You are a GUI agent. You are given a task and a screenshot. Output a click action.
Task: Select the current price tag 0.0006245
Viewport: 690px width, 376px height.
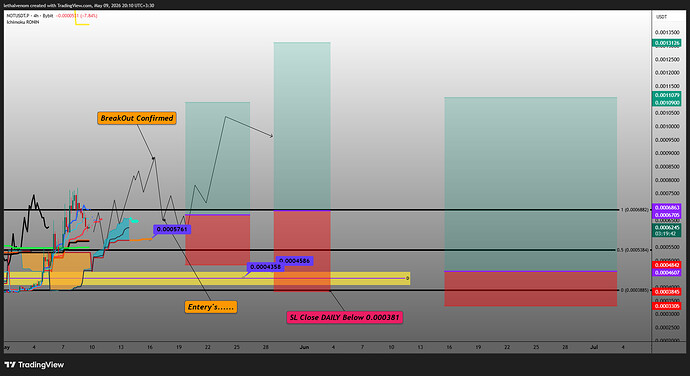(667, 228)
